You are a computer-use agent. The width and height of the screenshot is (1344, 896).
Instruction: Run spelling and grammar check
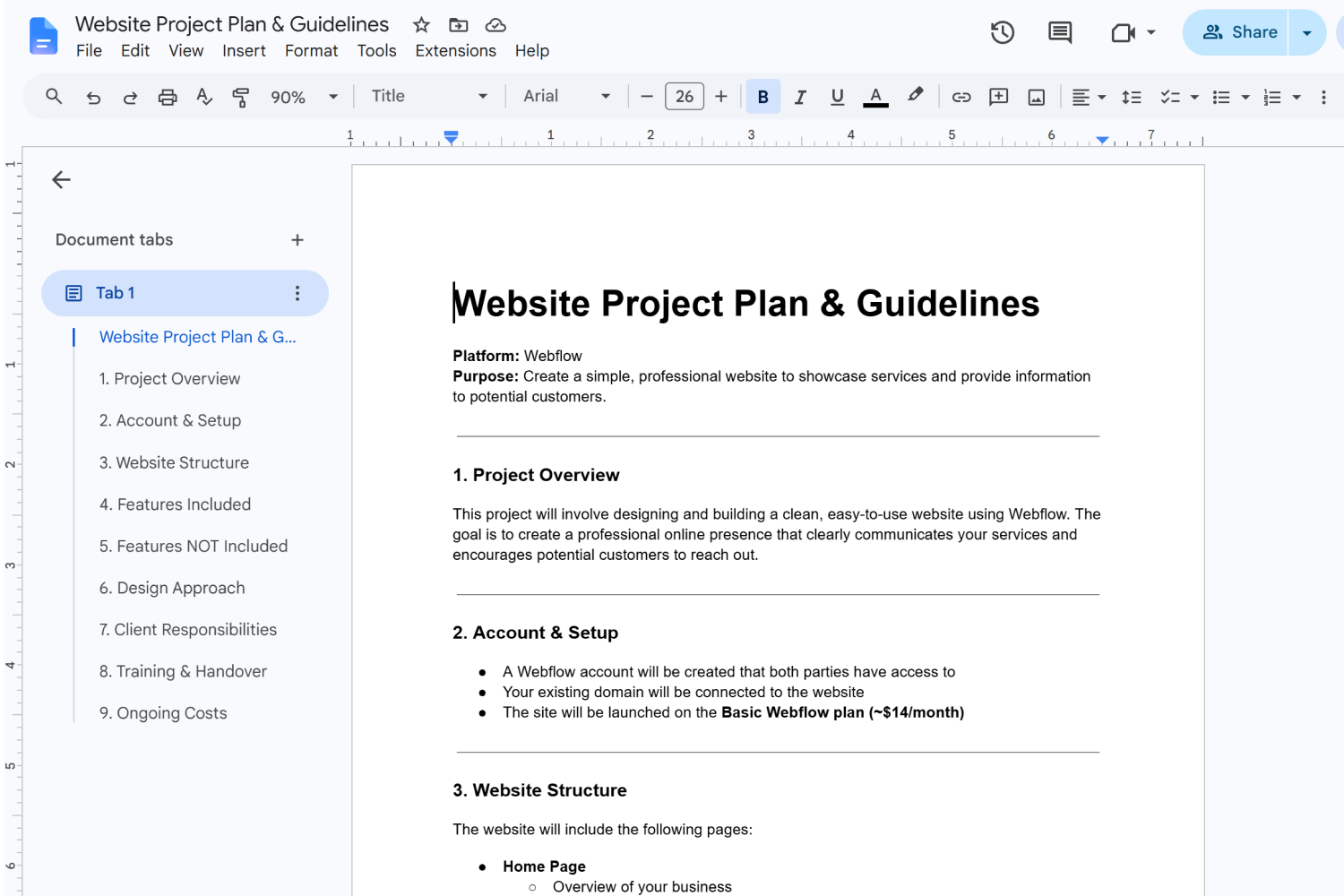point(204,97)
